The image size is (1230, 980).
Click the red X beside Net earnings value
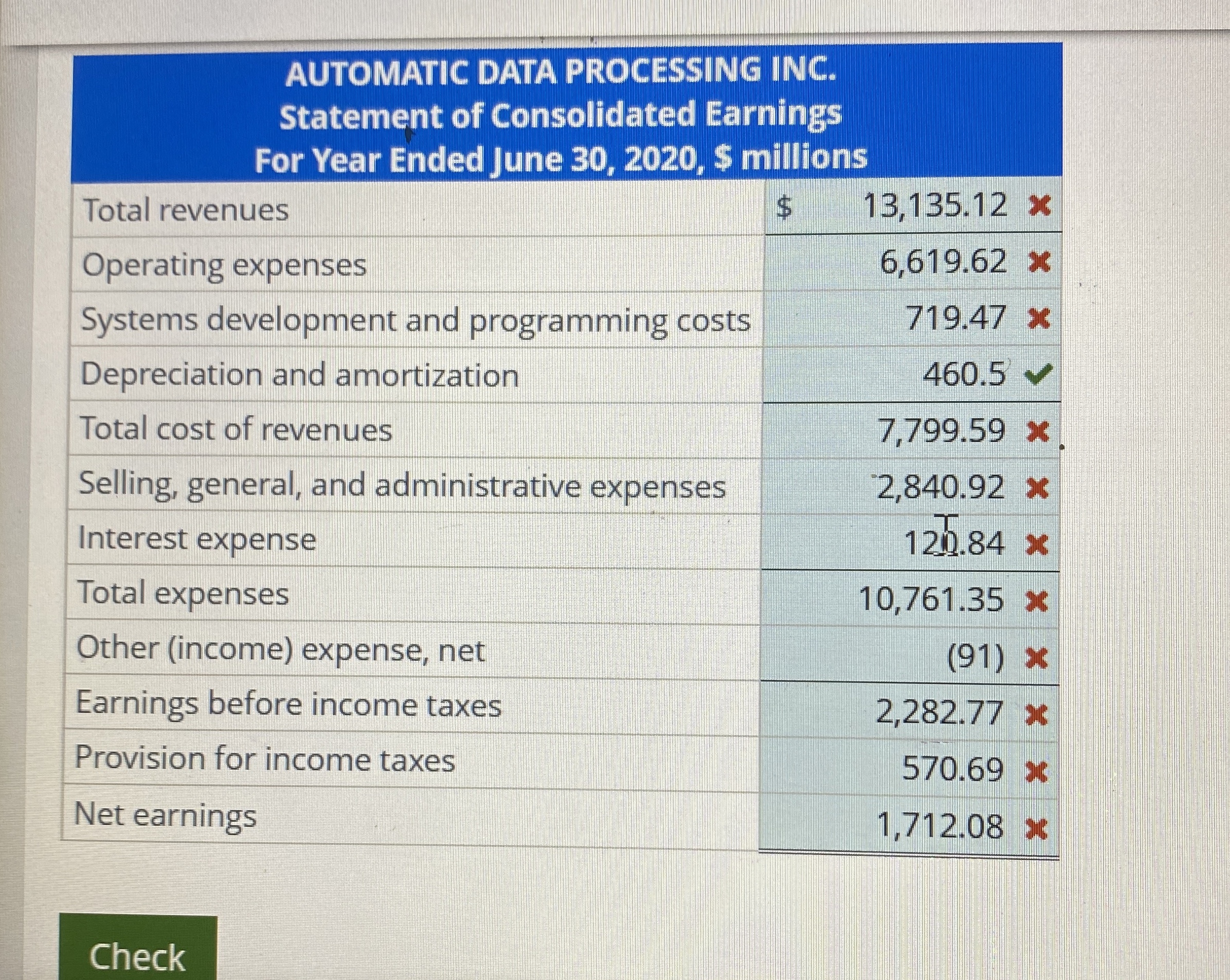[1036, 828]
